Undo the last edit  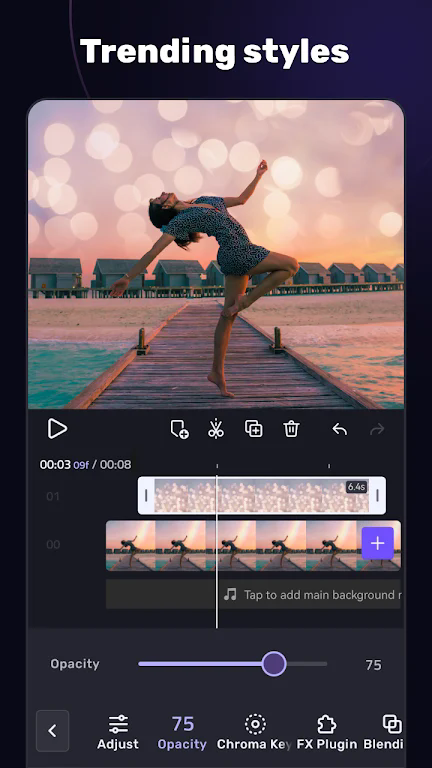(339, 430)
